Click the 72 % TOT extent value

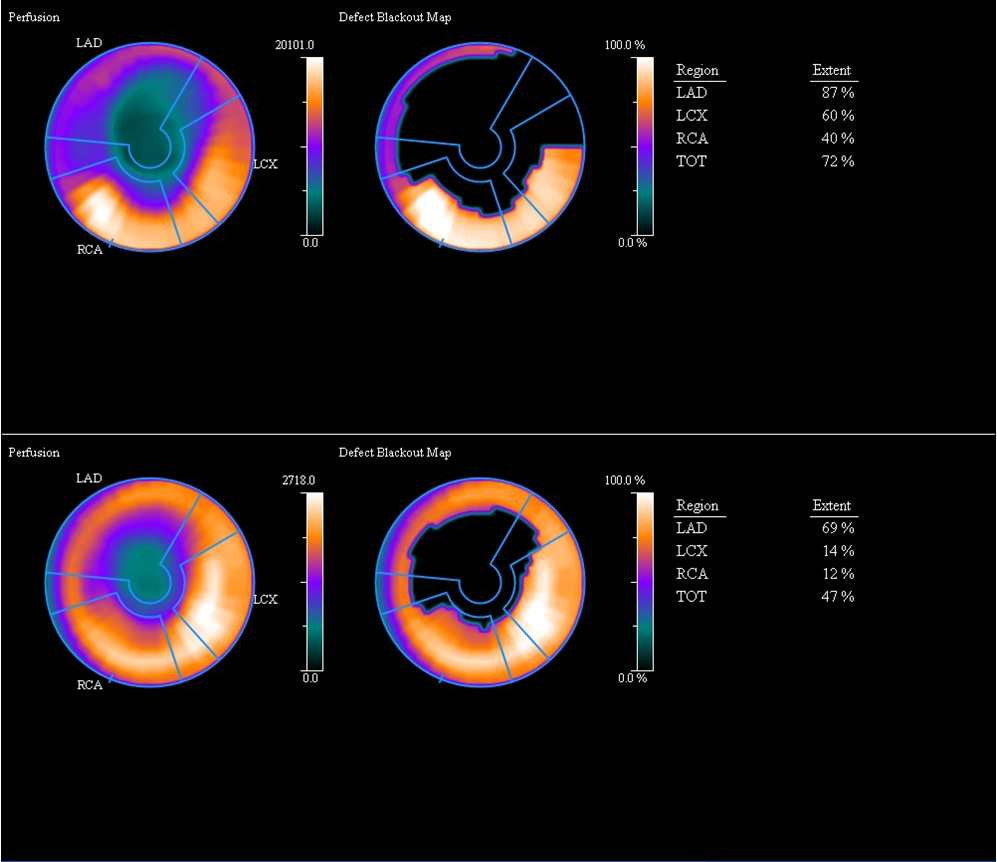837,161
